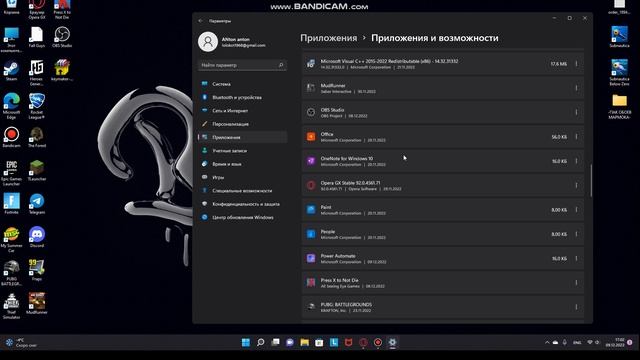The image size is (640, 360).
Task: Open Microsoft Store from taskbar
Action: [319, 342]
